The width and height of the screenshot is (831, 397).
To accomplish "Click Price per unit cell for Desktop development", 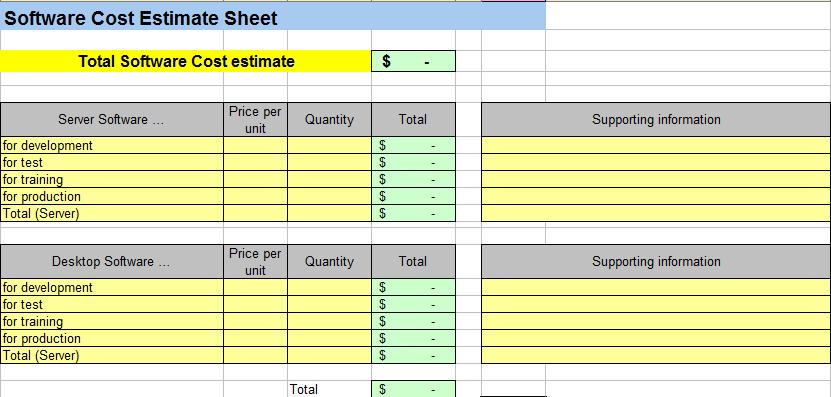I will click(255, 287).
